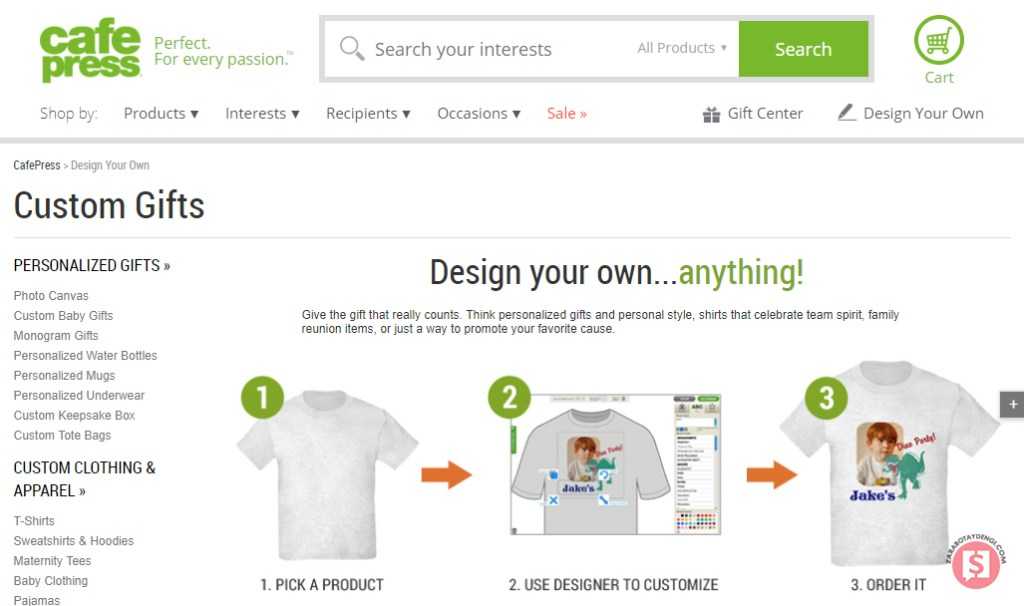Image resolution: width=1024 pixels, height=606 pixels.
Task: Click the green Search button
Action: pyautogui.click(x=803, y=49)
